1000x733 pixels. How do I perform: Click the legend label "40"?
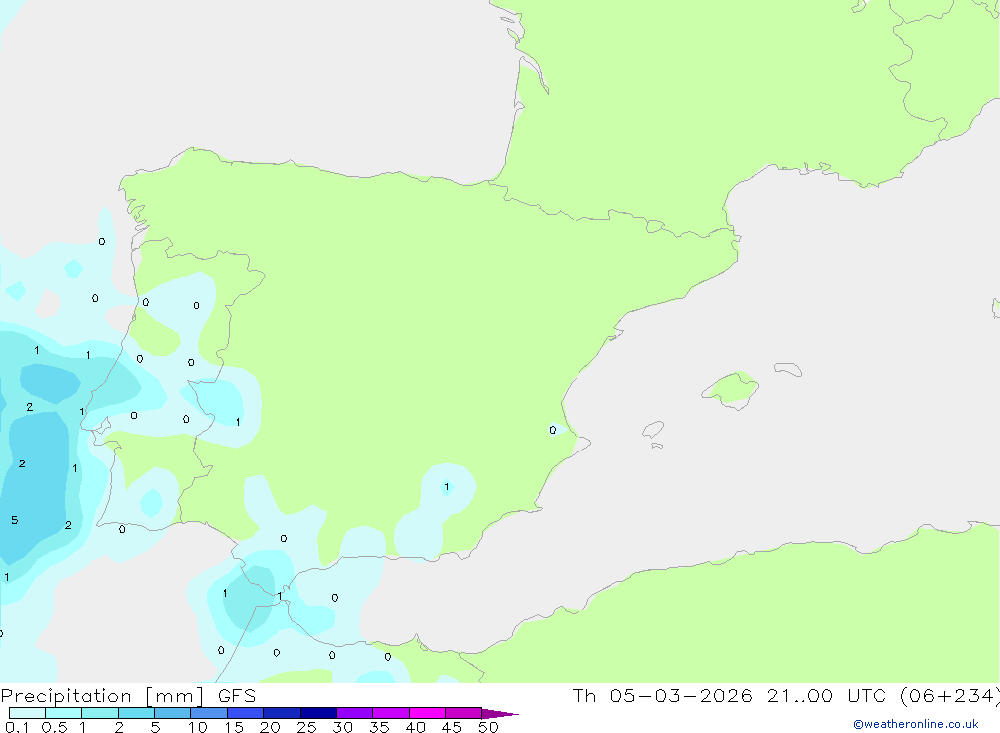(x=416, y=727)
